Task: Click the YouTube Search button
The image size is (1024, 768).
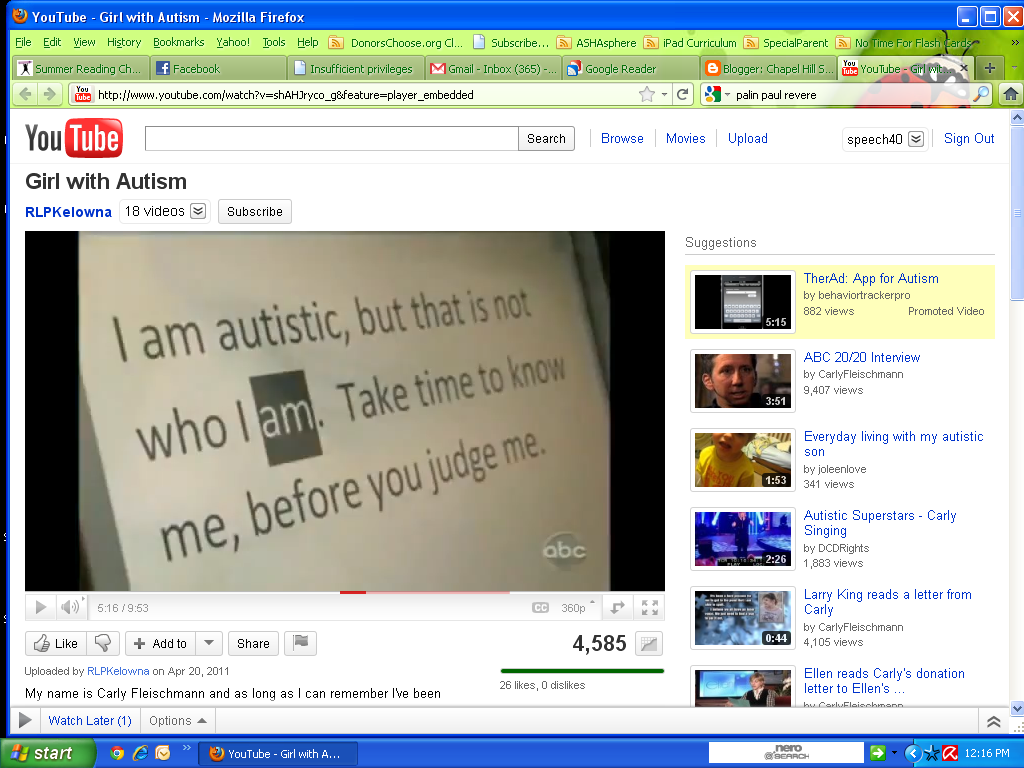Action: [547, 138]
